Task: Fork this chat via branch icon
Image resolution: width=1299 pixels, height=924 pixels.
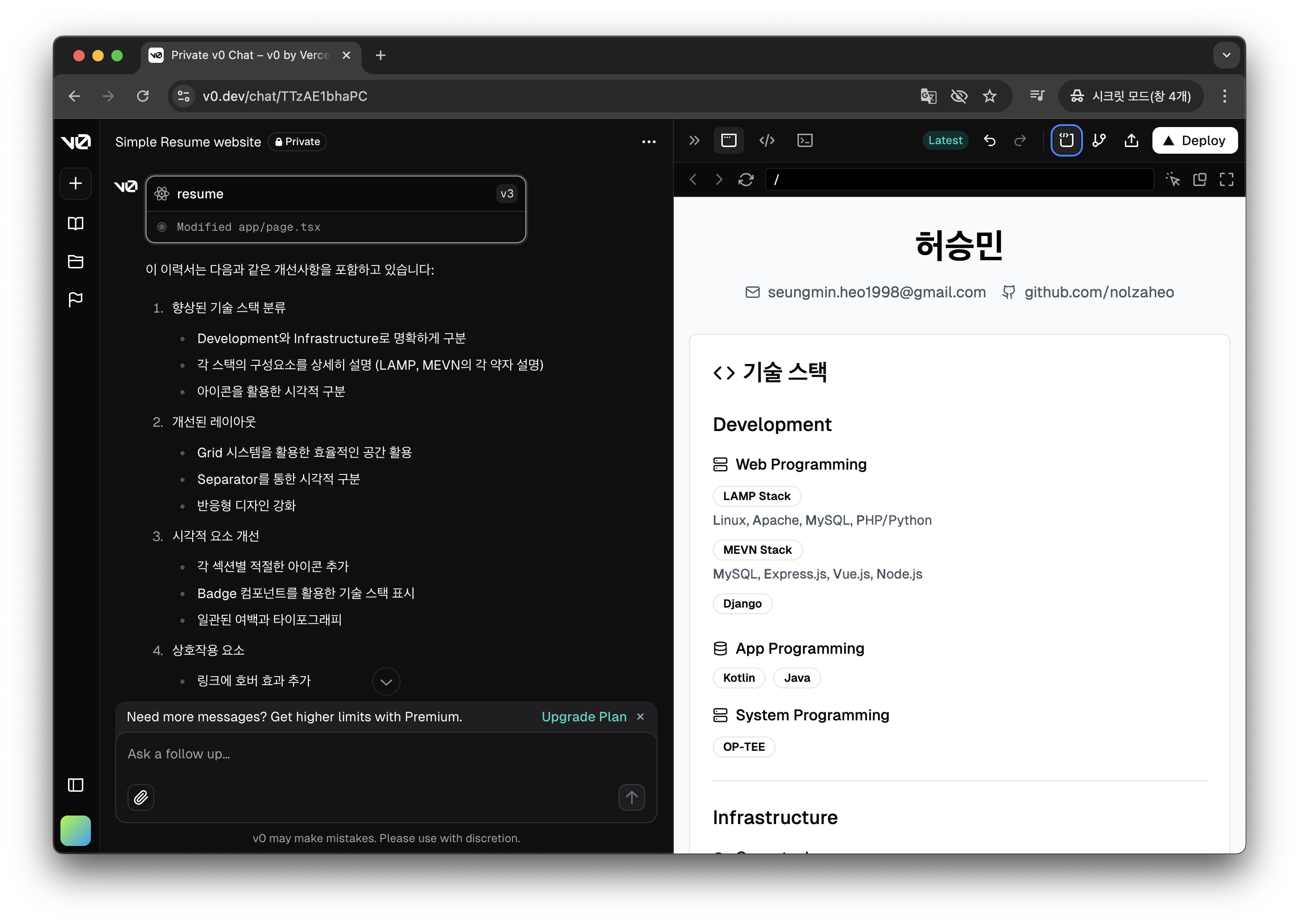Action: pyautogui.click(x=1099, y=140)
